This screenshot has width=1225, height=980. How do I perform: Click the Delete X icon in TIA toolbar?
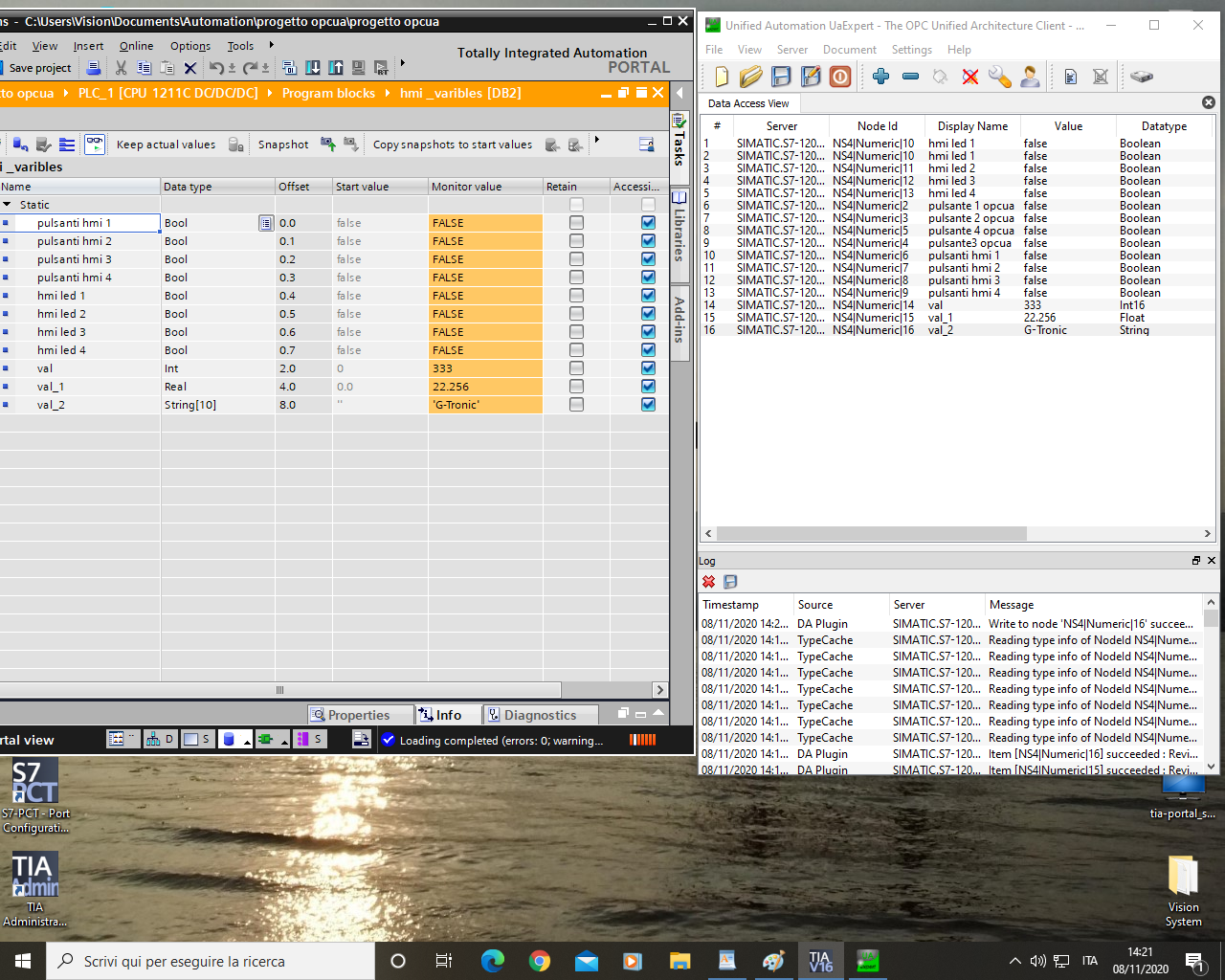[189, 68]
